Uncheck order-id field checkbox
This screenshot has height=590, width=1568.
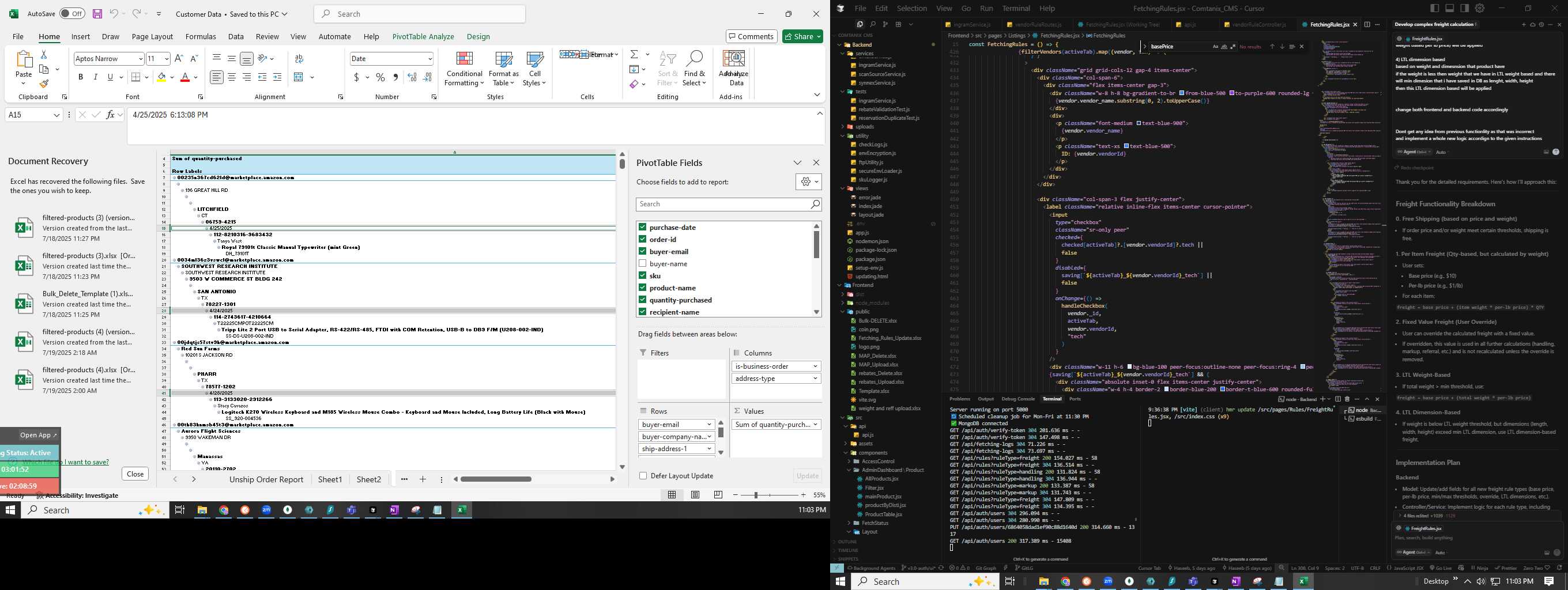pos(642,239)
